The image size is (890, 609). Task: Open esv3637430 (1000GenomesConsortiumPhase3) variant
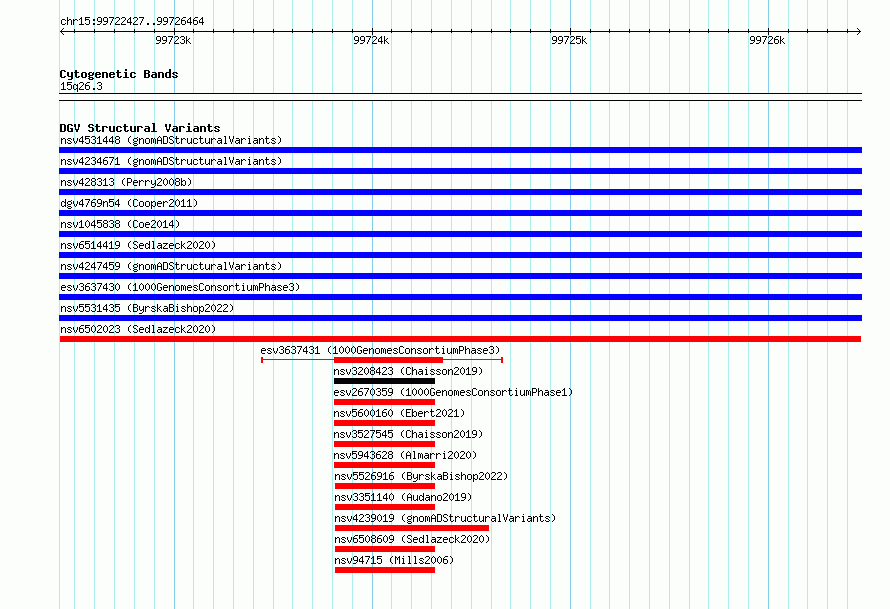tap(180, 287)
